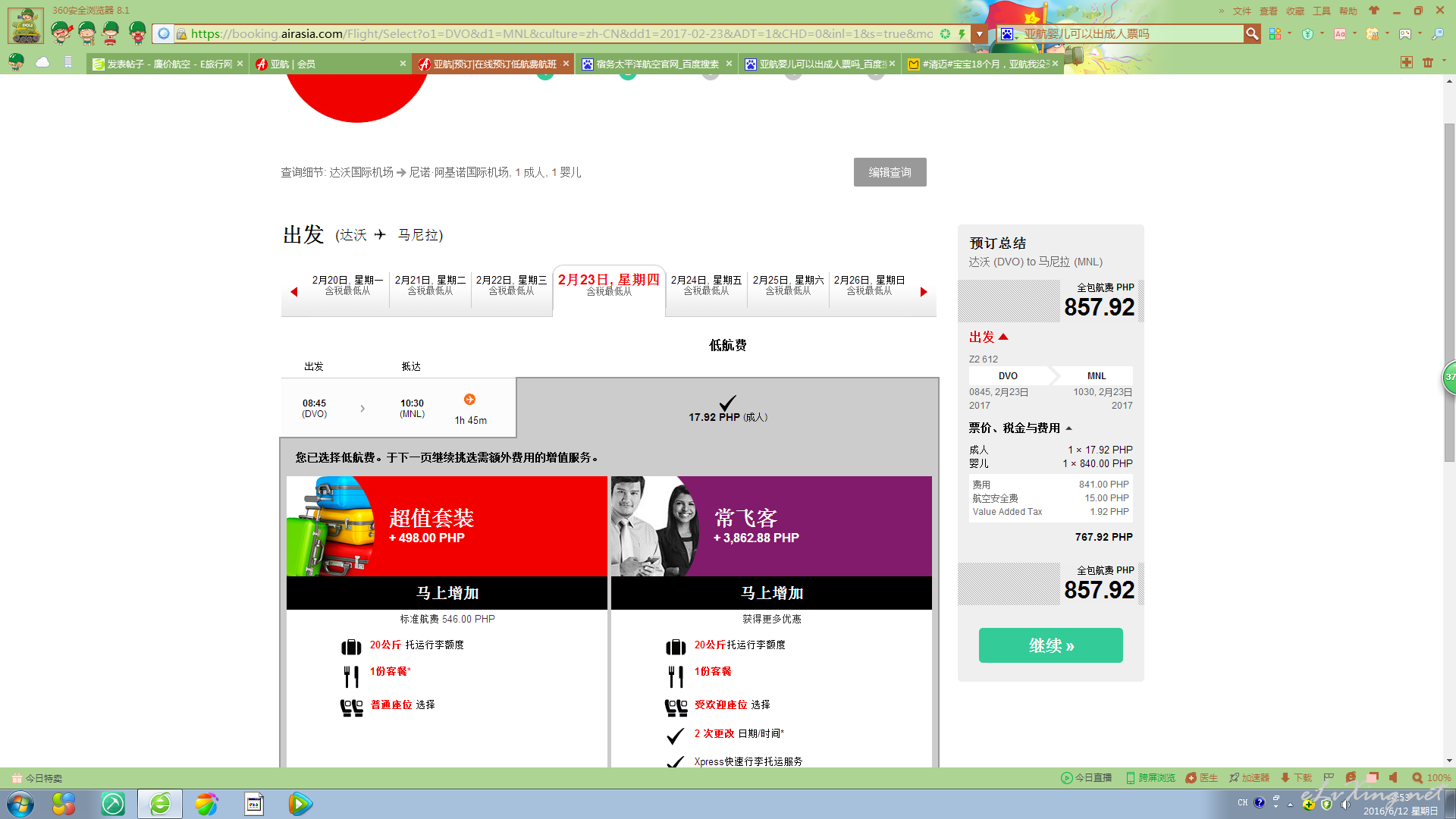Select the 2月26日 星期日 date tab
This screenshot has height=819, width=1456.
869,285
